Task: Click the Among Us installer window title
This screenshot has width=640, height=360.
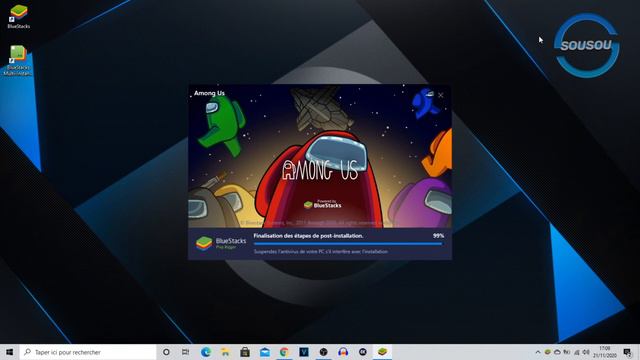Action: click(x=209, y=93)
